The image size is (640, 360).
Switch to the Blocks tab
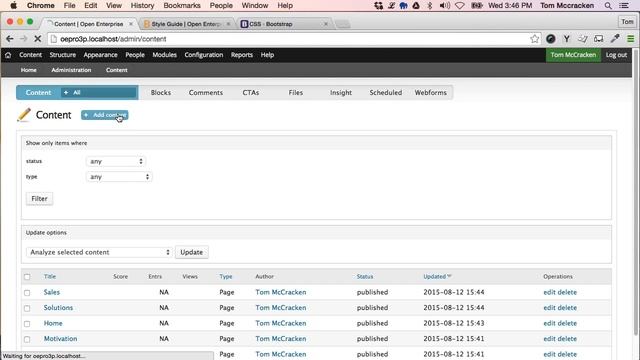tap(161, 93)
